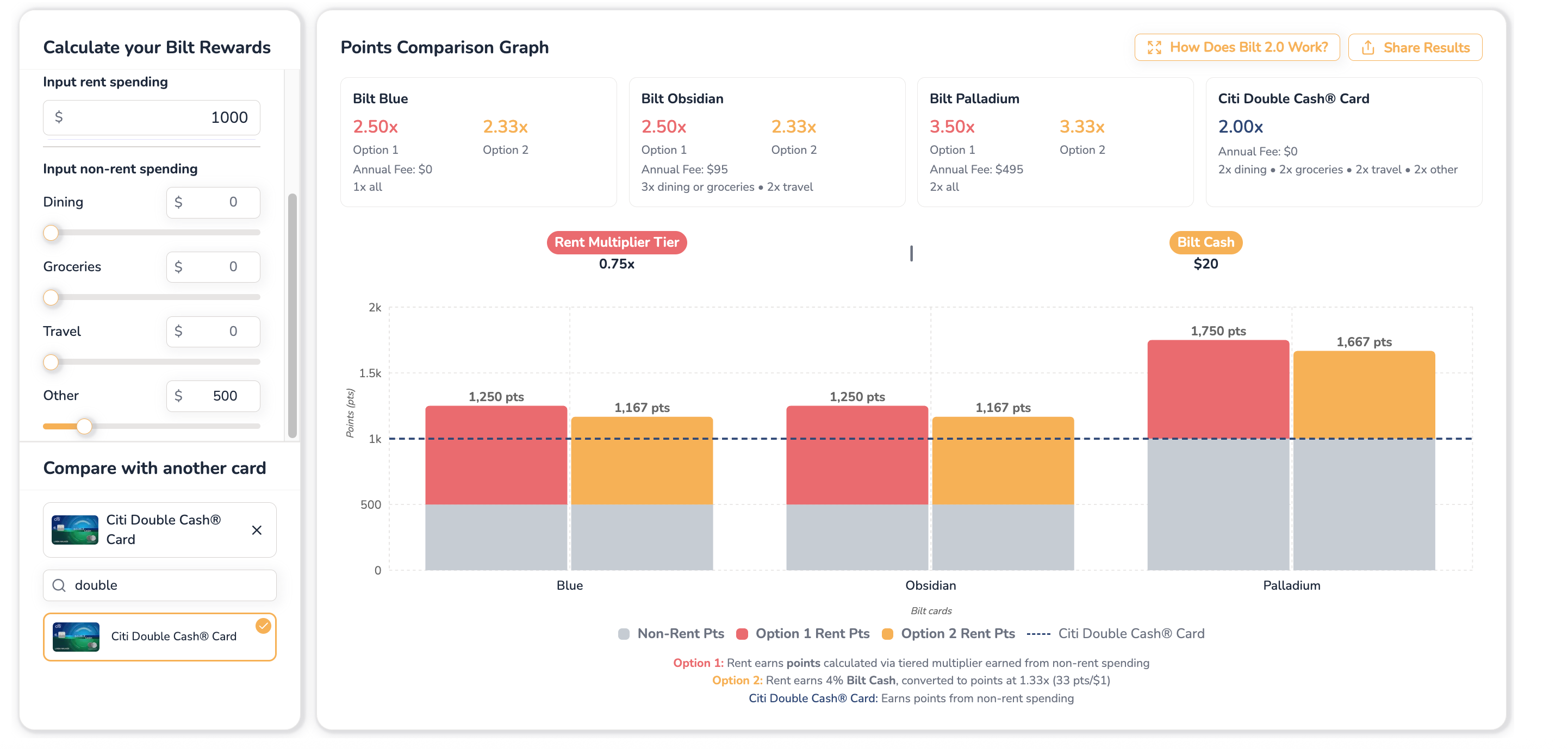1568x749 pixels.
Task: Remove the selected Citi Double Cash card with X
Action: (257, 530)
